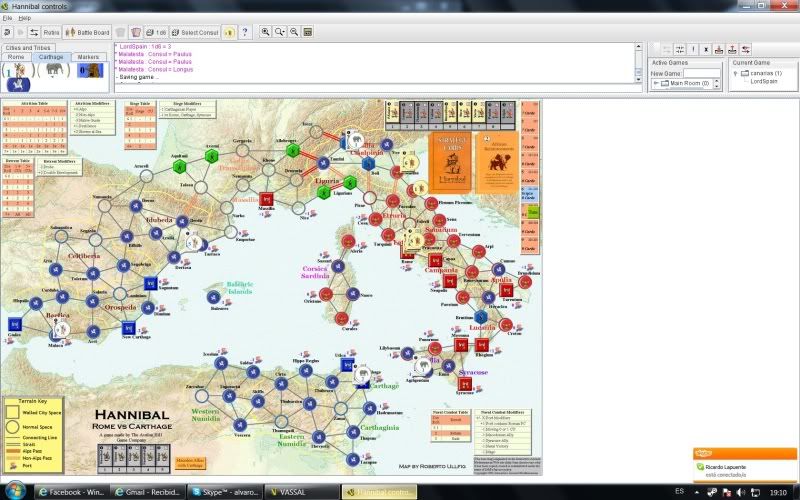Collapse the canarias (1) game node
Screen dimensions: 800x500
[x=735, y=73]
